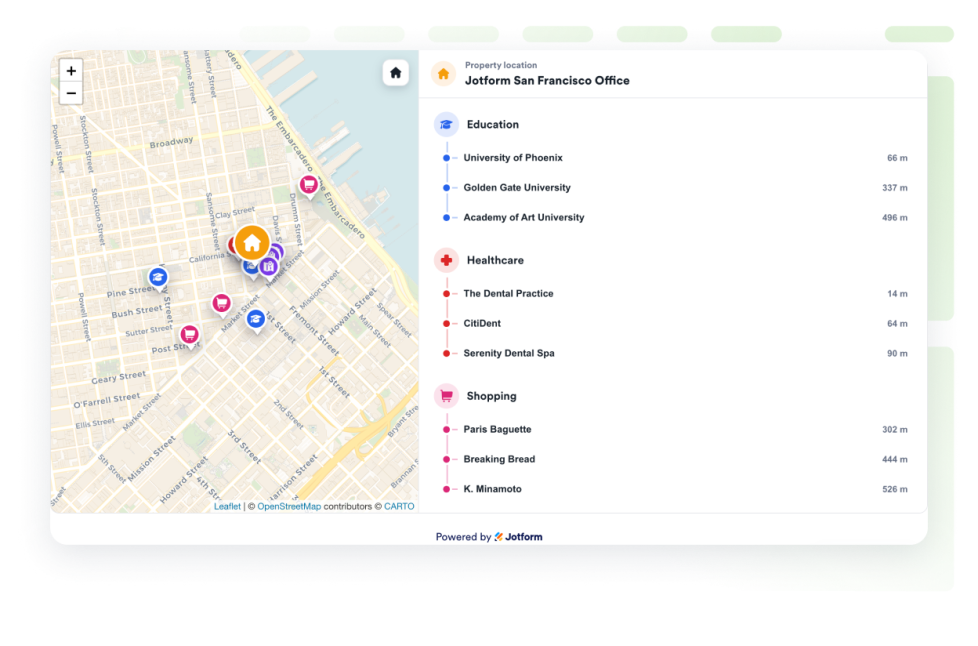Viewport: 978px width, 646px height.
Task: Zoom out of the map
Action: (x=71, y=94)
